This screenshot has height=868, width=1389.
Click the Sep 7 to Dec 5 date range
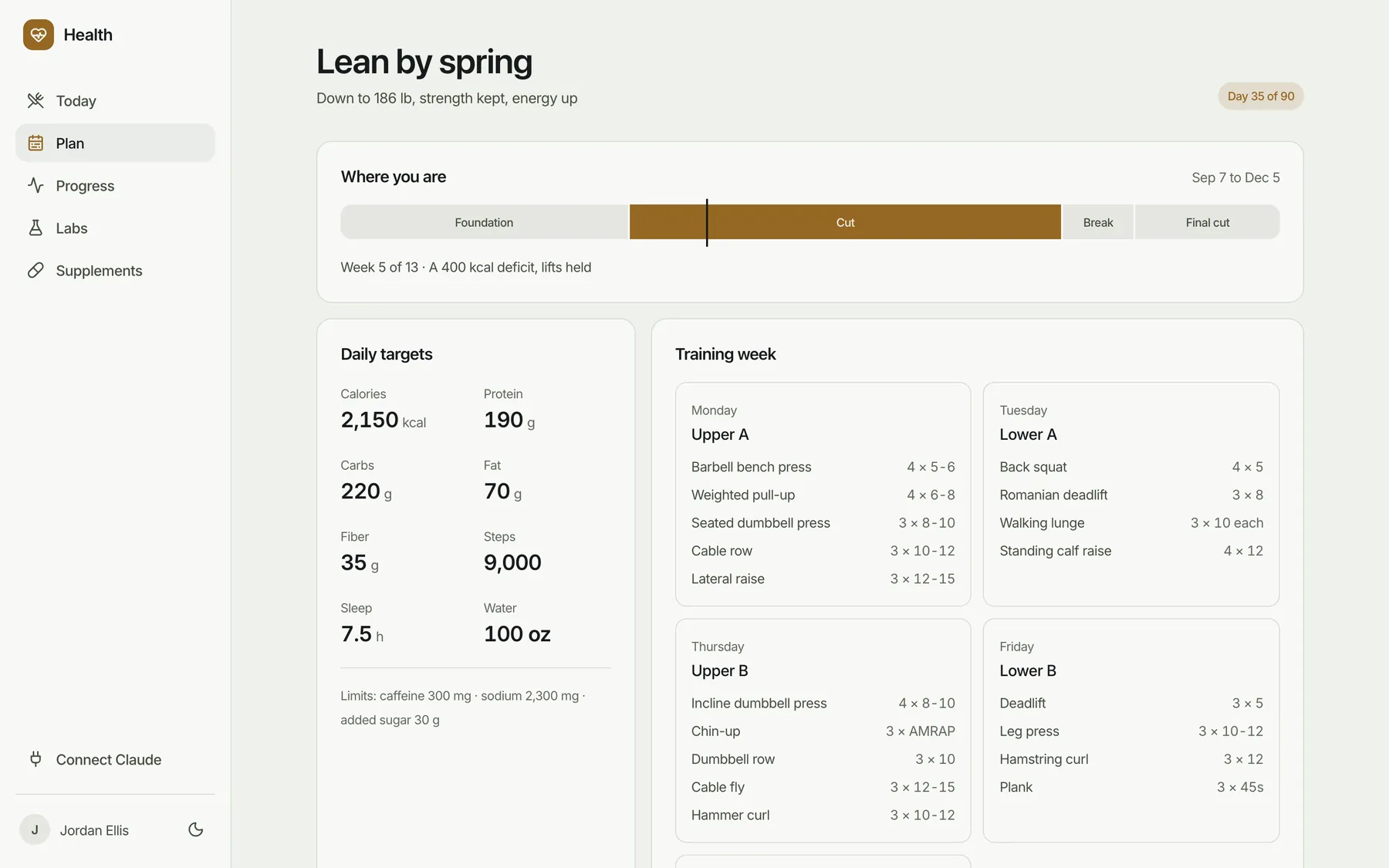[x=1235, y=177]
